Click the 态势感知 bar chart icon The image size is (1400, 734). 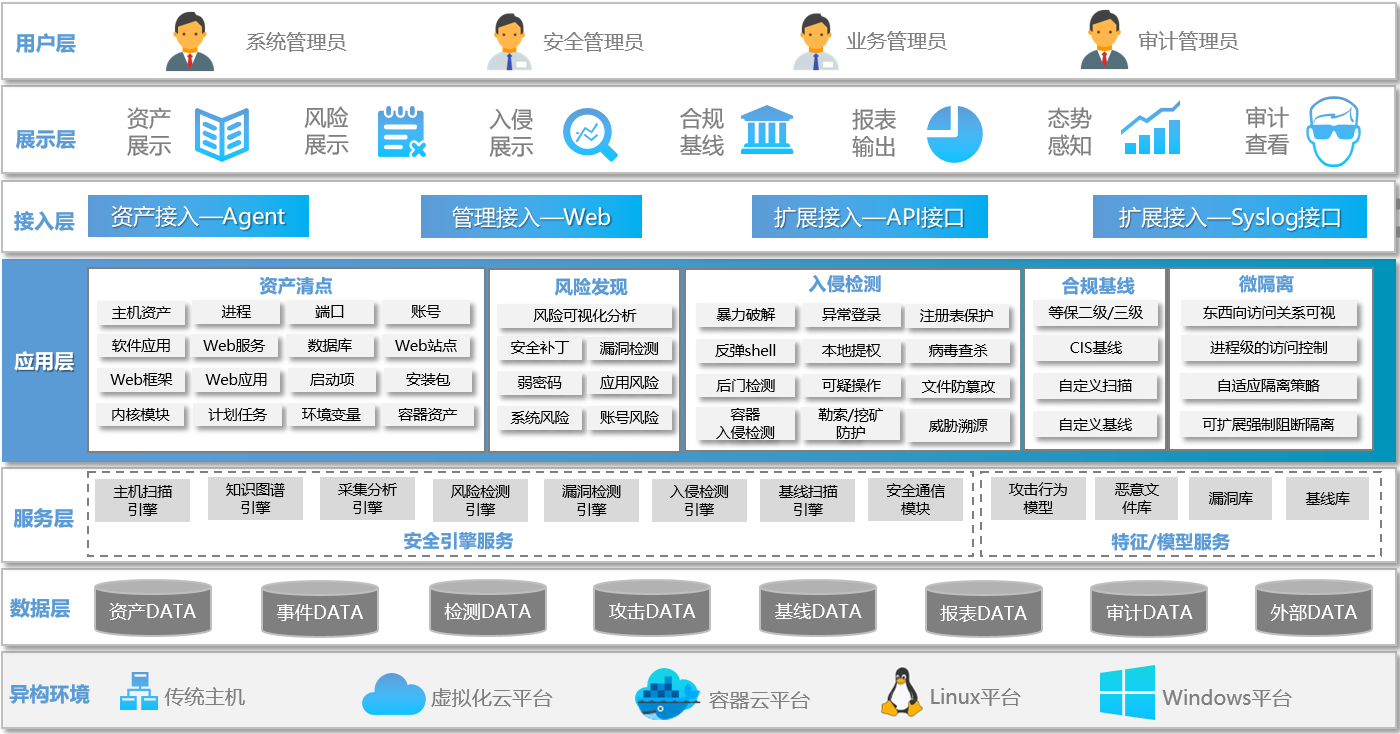pyautogui.click(x=1150, y=128)
